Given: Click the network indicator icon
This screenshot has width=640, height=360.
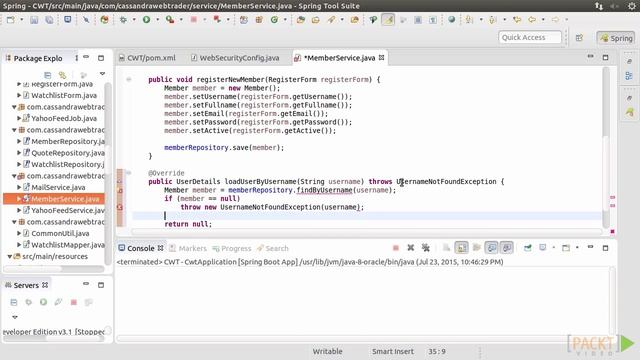Looking at the screenshot, I should pos(599,6).
